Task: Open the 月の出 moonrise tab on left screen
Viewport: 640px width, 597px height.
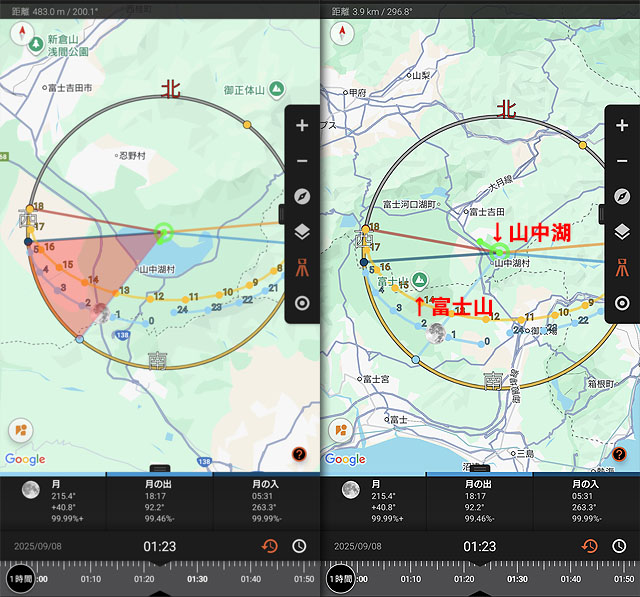Action: coord(160,501)
